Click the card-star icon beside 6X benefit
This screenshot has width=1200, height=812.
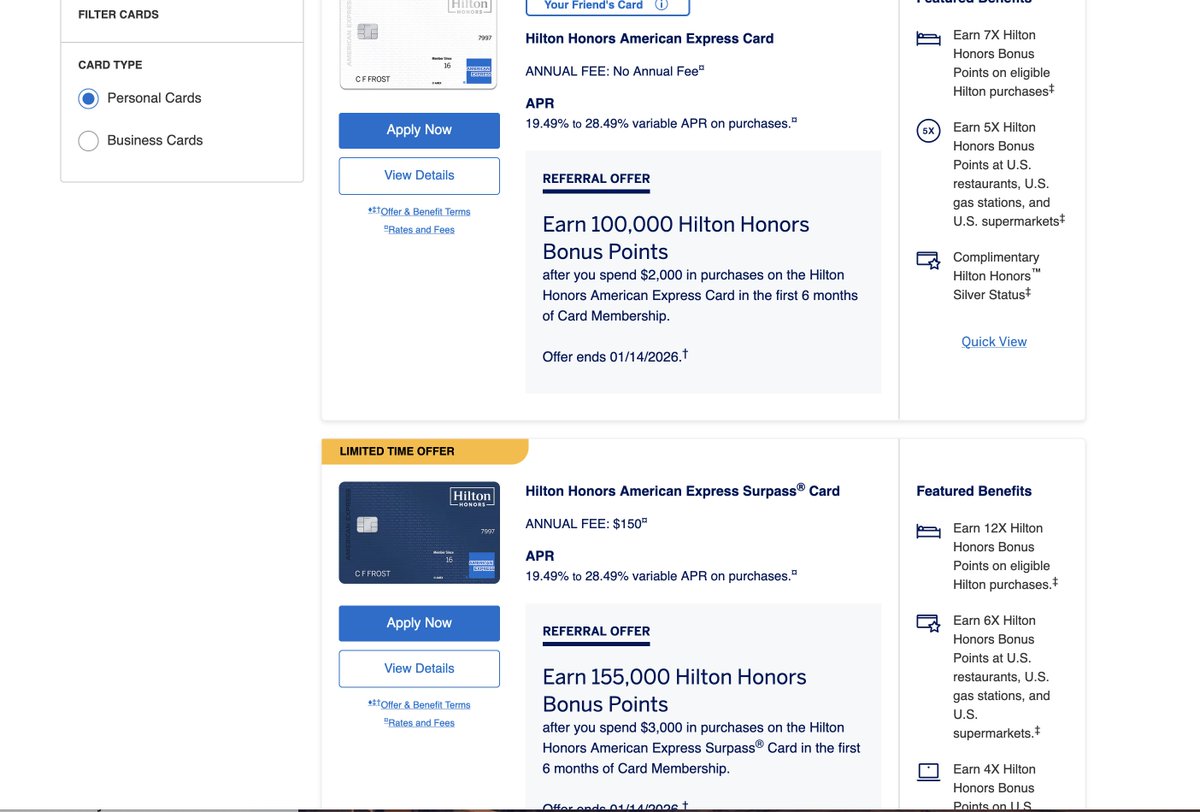click(927, 622)
